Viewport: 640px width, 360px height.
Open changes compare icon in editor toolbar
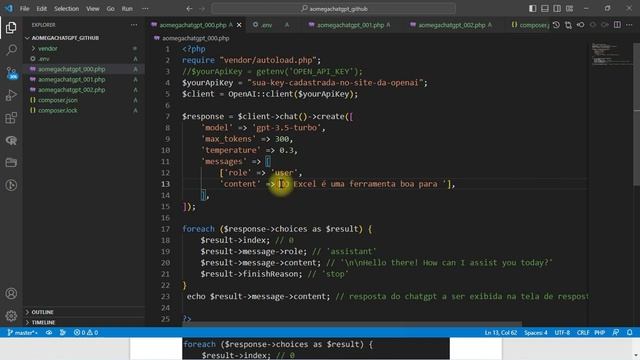pos(568,25)
